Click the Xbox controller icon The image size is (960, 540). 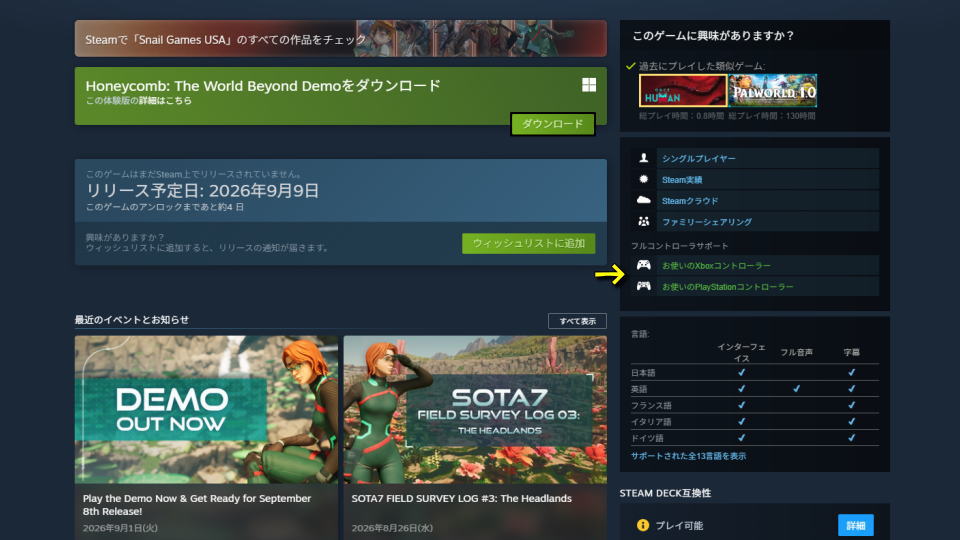point(643,264)
